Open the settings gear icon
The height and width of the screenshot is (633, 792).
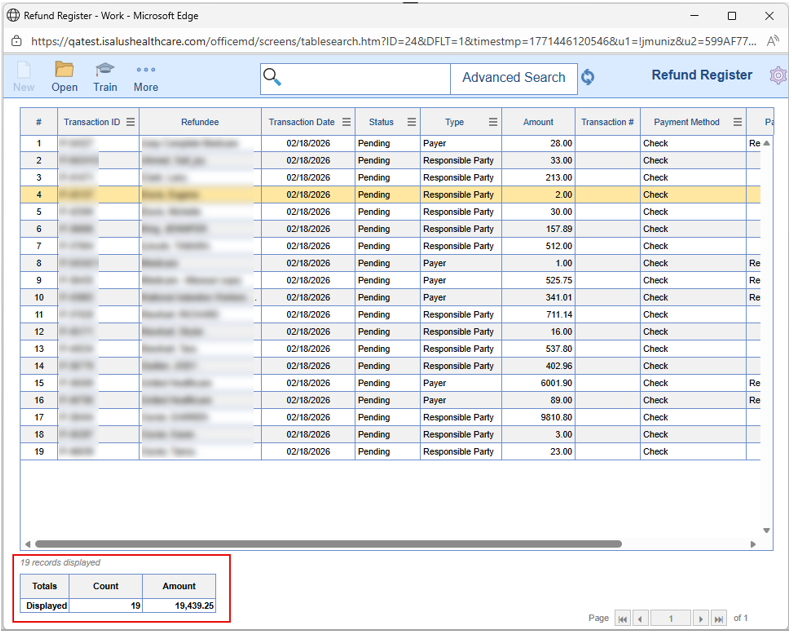777,76
